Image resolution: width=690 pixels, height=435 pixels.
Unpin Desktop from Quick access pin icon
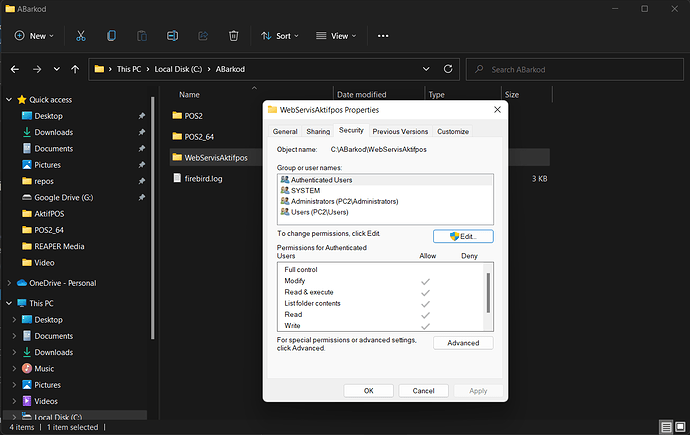[x=142, y=116]
